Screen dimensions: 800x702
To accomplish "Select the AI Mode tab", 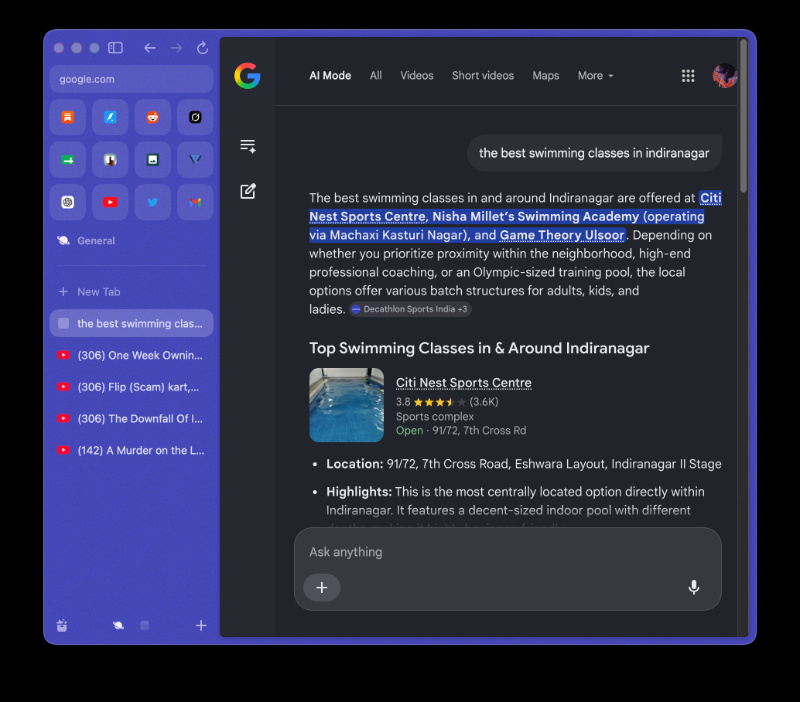I will 330,76.
